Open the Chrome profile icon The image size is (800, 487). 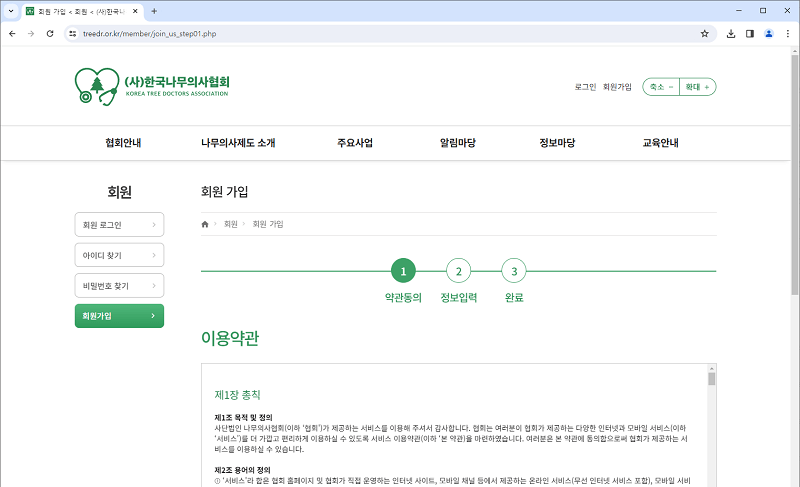pyautogui.click(x=769, y=34)
